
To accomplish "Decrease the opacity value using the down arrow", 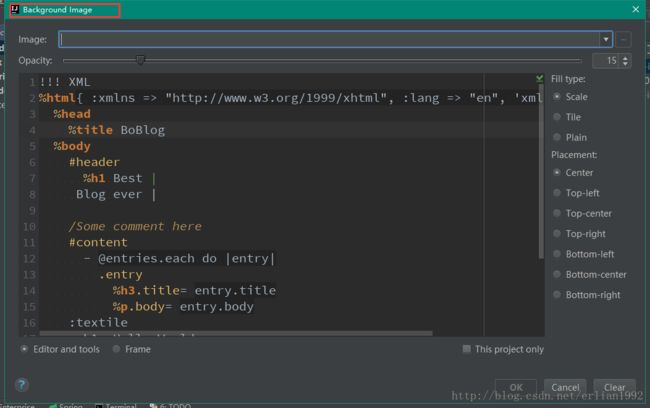I will [625, 64].
